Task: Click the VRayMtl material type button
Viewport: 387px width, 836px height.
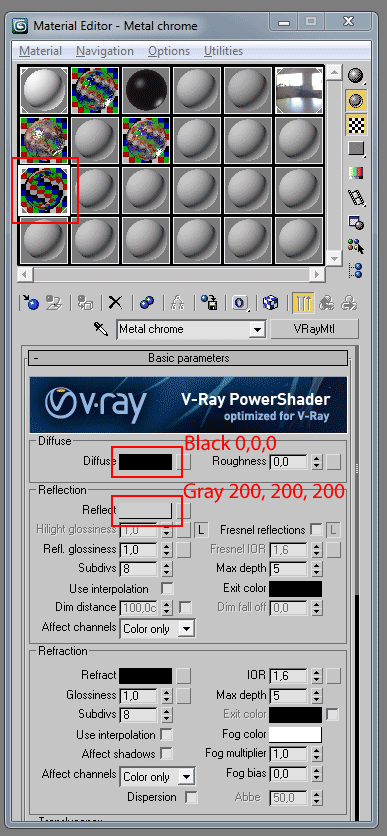Action: [x=314, y=328]
